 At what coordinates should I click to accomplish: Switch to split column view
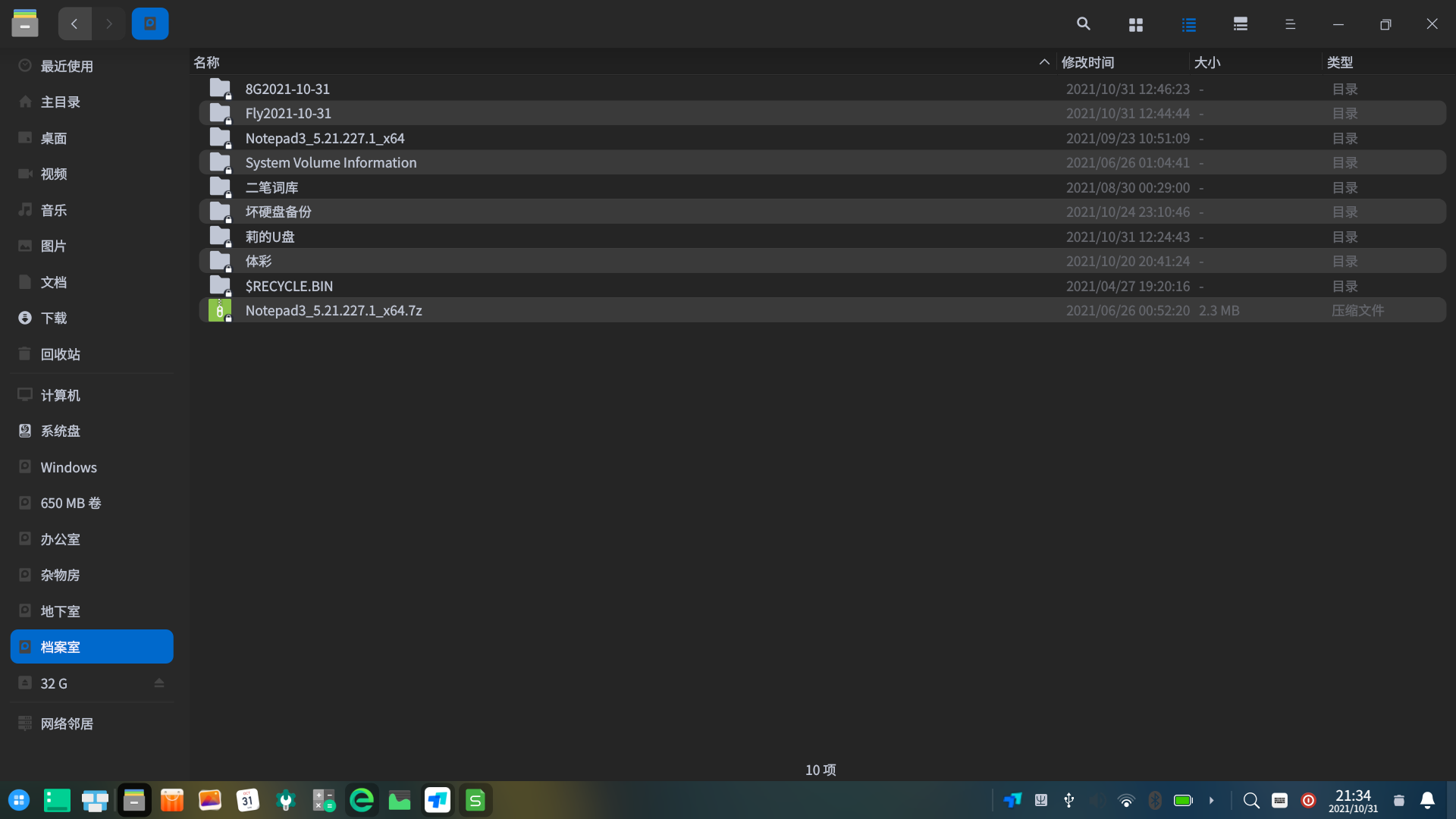(1241, 24)
